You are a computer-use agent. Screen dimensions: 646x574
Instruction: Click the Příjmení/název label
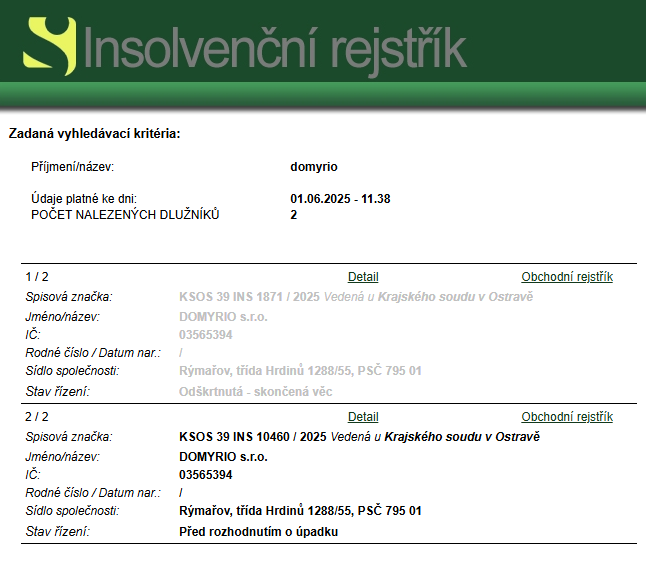(x=73, y=167)
